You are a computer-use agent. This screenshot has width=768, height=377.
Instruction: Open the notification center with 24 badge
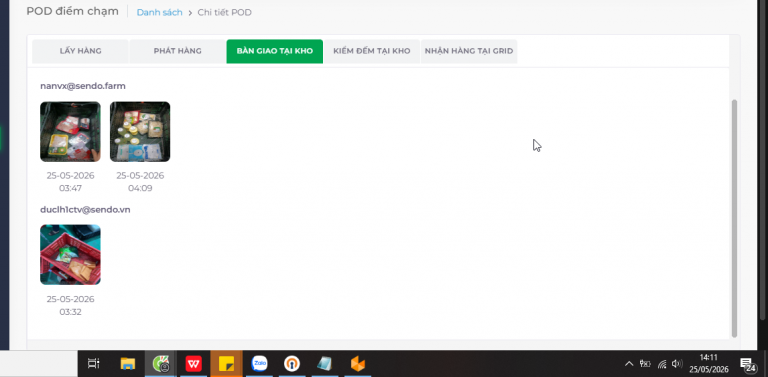(747, 364)
